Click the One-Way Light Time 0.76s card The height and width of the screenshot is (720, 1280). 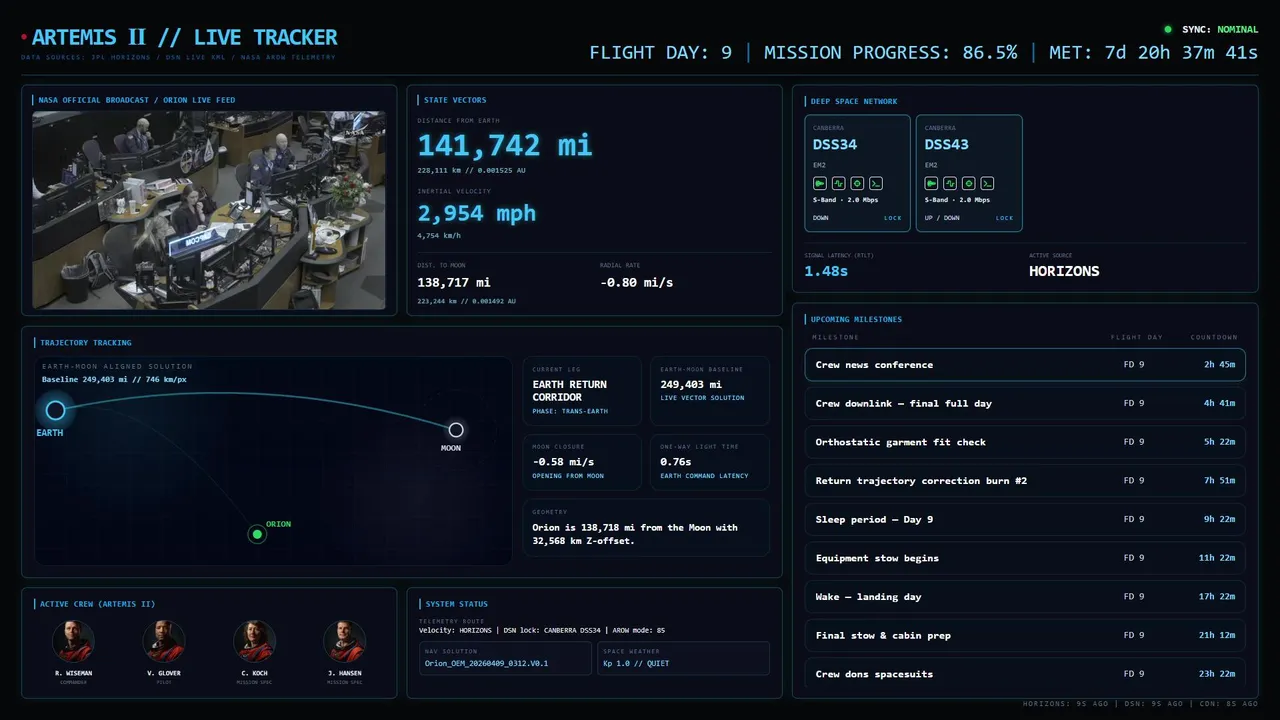coord(710,462)
